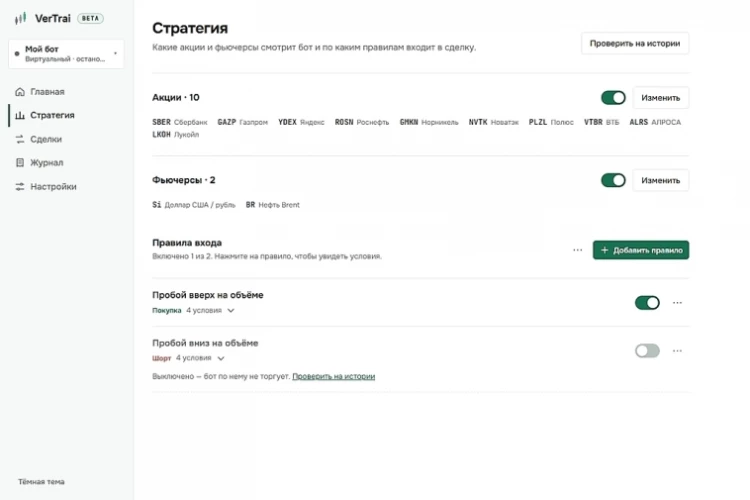Click Изменить next to Акции
Screen dimensions: 750x500
coord(661,98)
